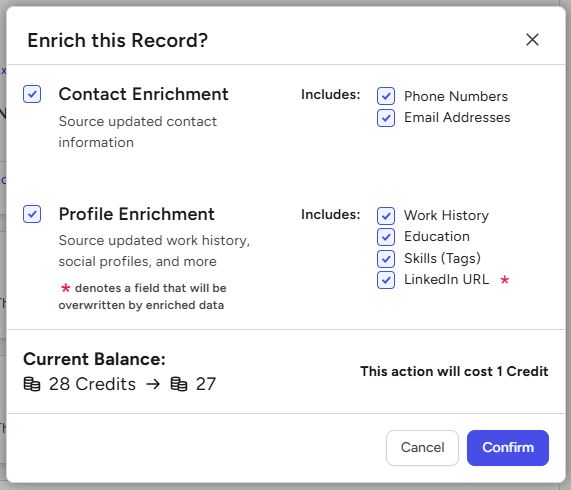Click the Profile Enrichment heading text
Viewport: 571px width, 490px height.
[x=137, y=214]
